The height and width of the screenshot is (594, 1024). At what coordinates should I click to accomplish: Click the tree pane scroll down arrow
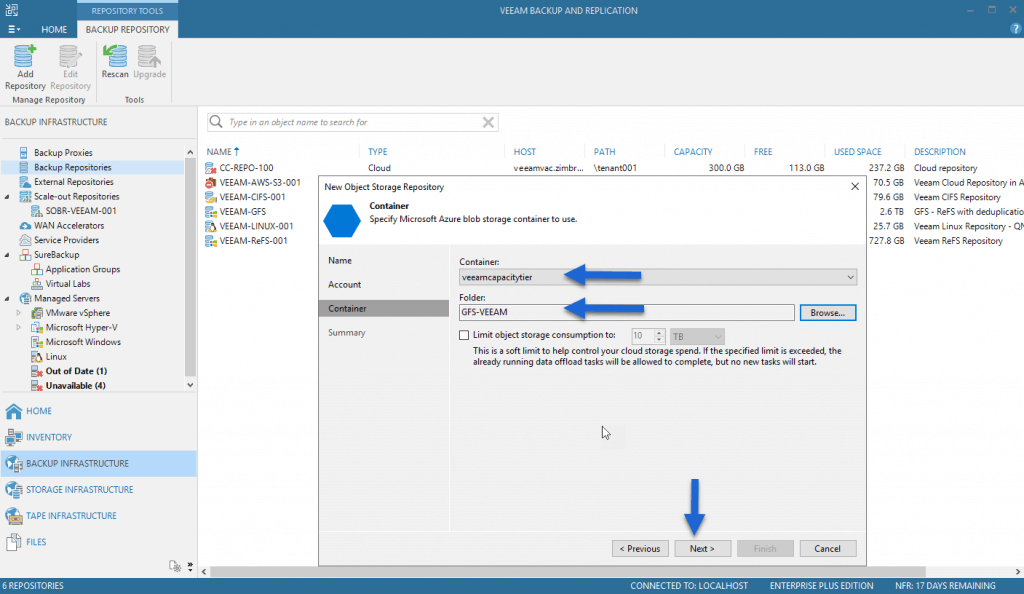[x=190, y=385]
